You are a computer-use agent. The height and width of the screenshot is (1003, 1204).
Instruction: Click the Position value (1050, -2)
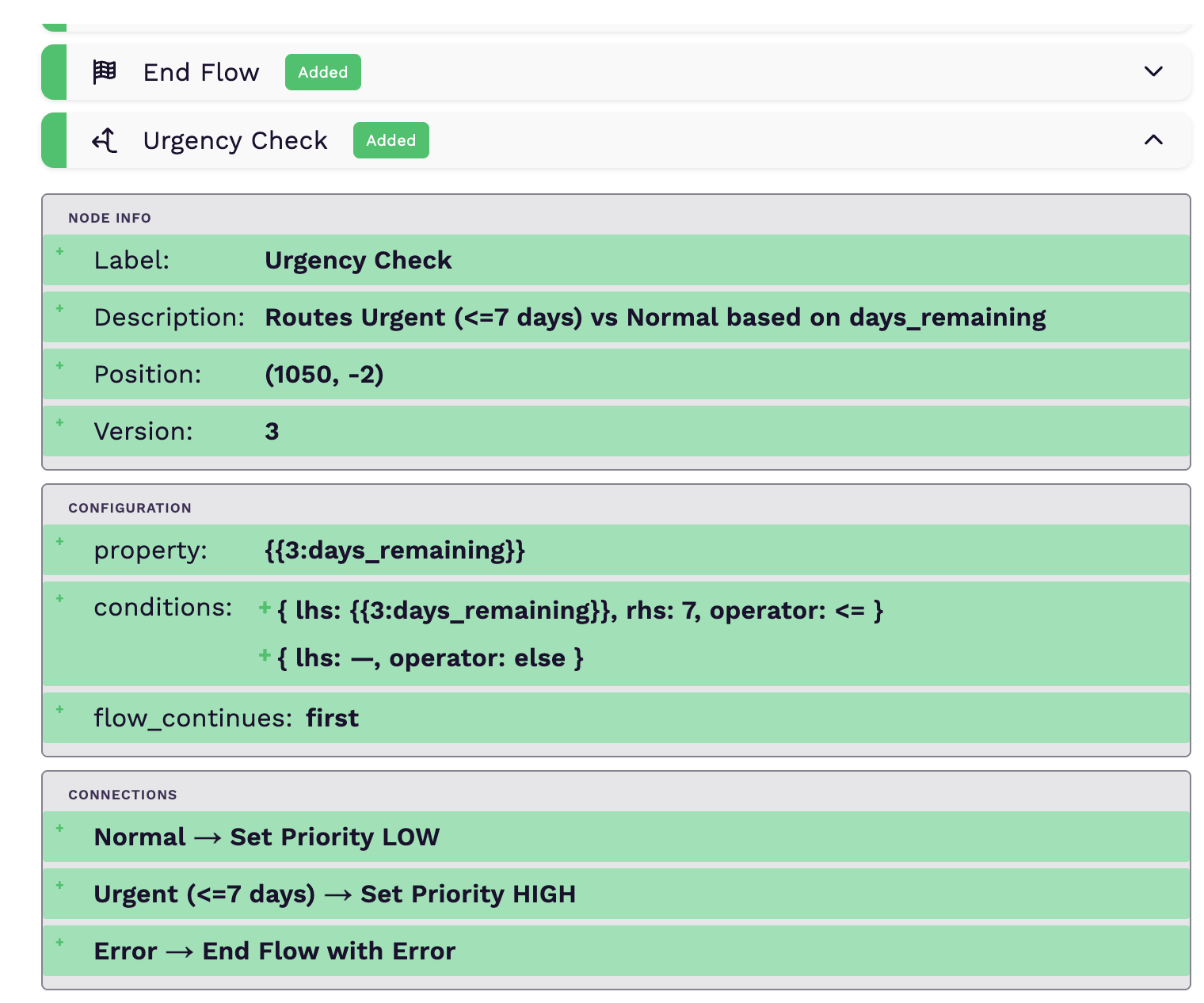(x=324, y=374)
